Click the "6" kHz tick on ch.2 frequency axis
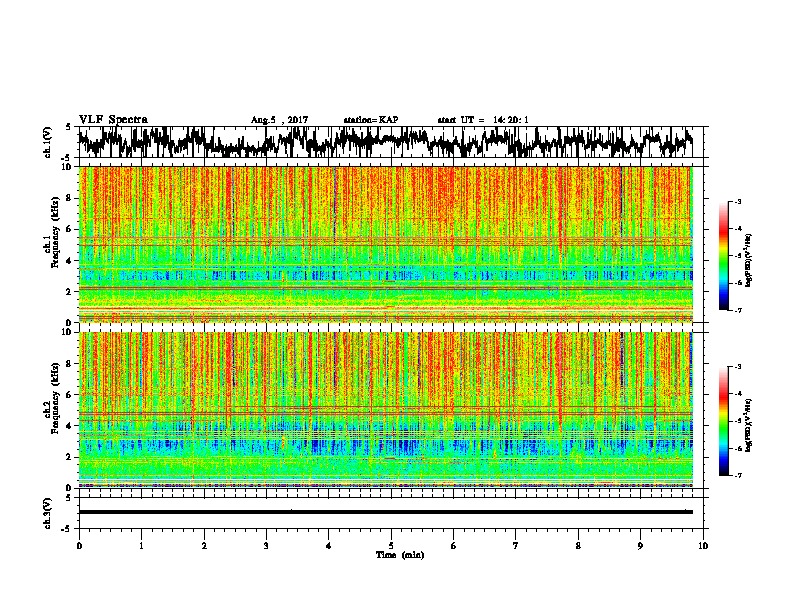This screenshot has width=792, height=612. point(70,395)
